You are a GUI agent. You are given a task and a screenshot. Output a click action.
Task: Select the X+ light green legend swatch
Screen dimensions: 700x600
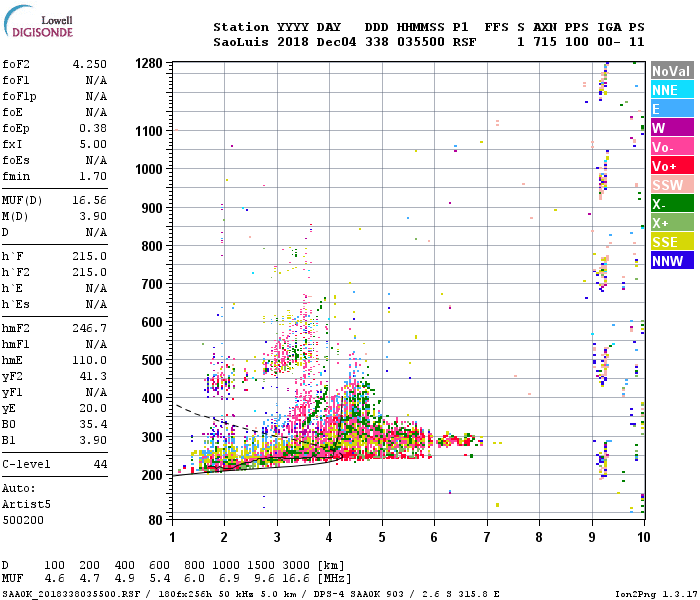pyautogui.click(x=672, y=223)
